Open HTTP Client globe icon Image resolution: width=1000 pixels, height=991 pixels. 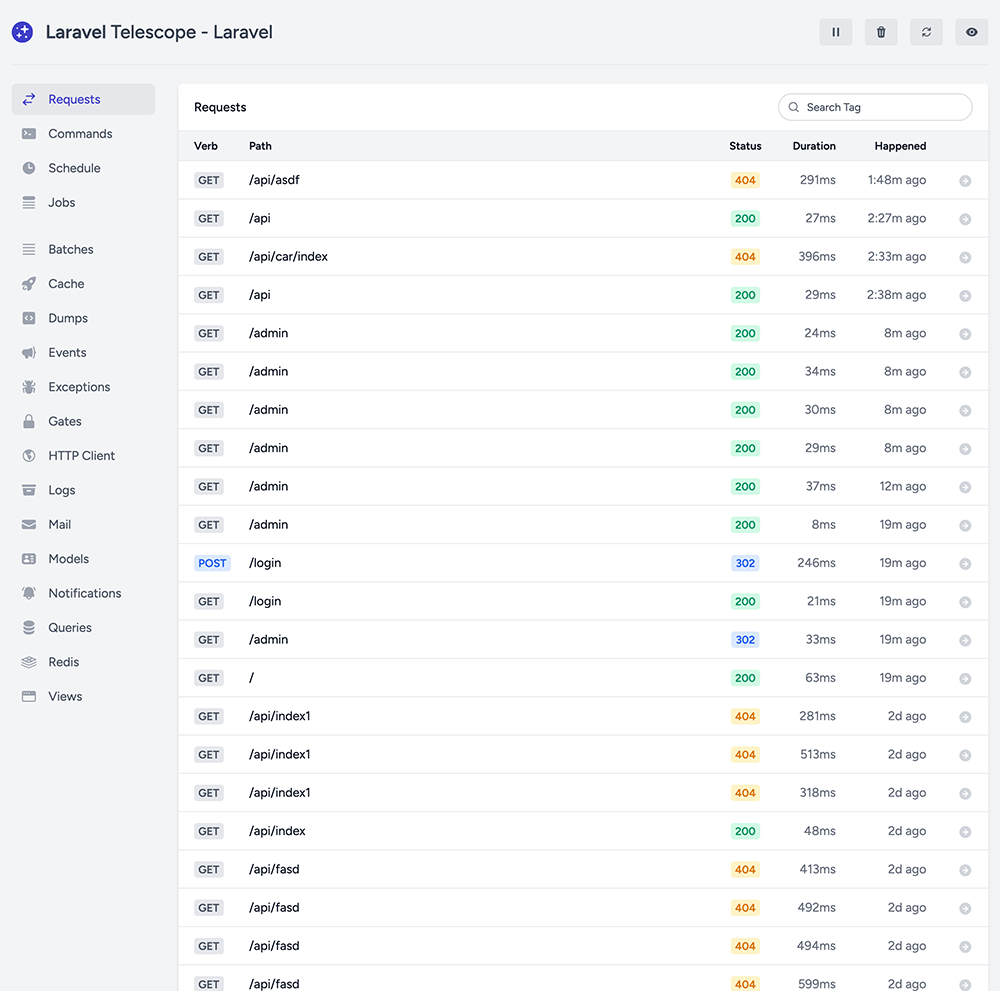point(29,456)
